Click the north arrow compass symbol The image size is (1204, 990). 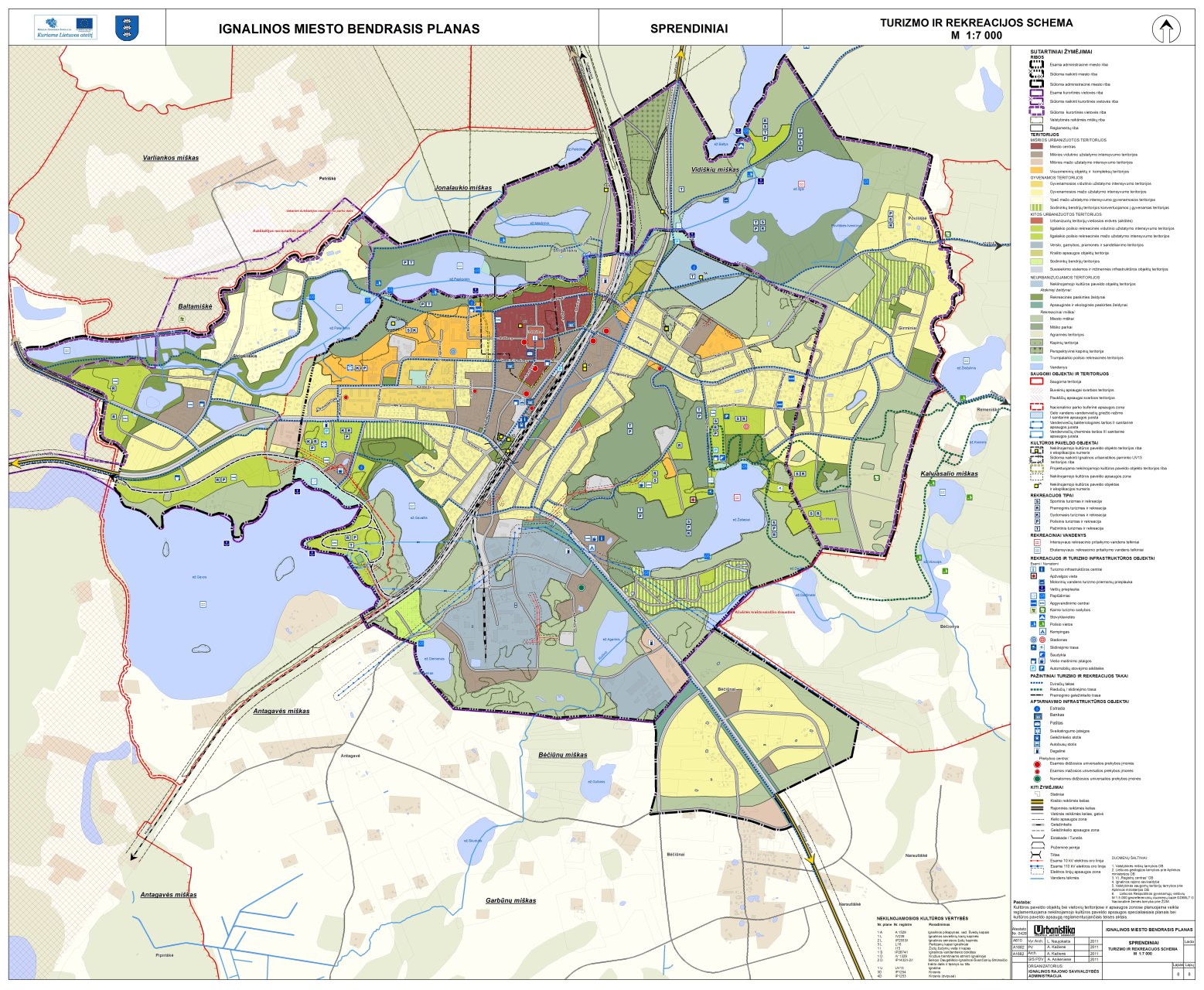[1166, 29]
